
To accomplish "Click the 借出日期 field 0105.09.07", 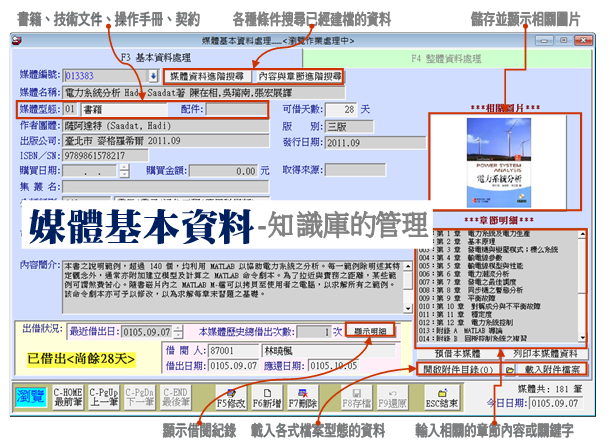I will pyautogui.click(x=233, y=366).
